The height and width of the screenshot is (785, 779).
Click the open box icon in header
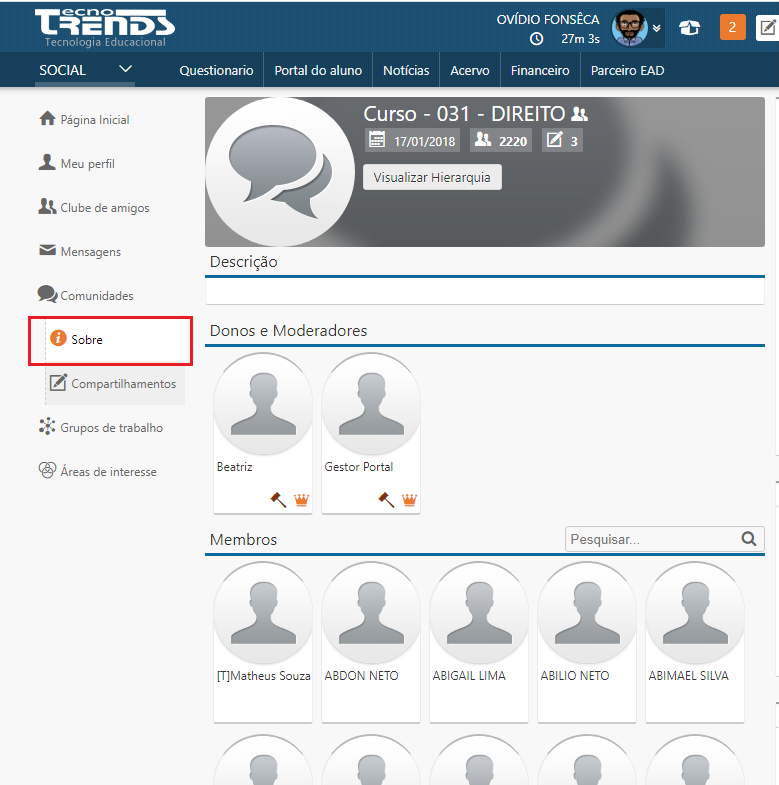pos(689,28)
